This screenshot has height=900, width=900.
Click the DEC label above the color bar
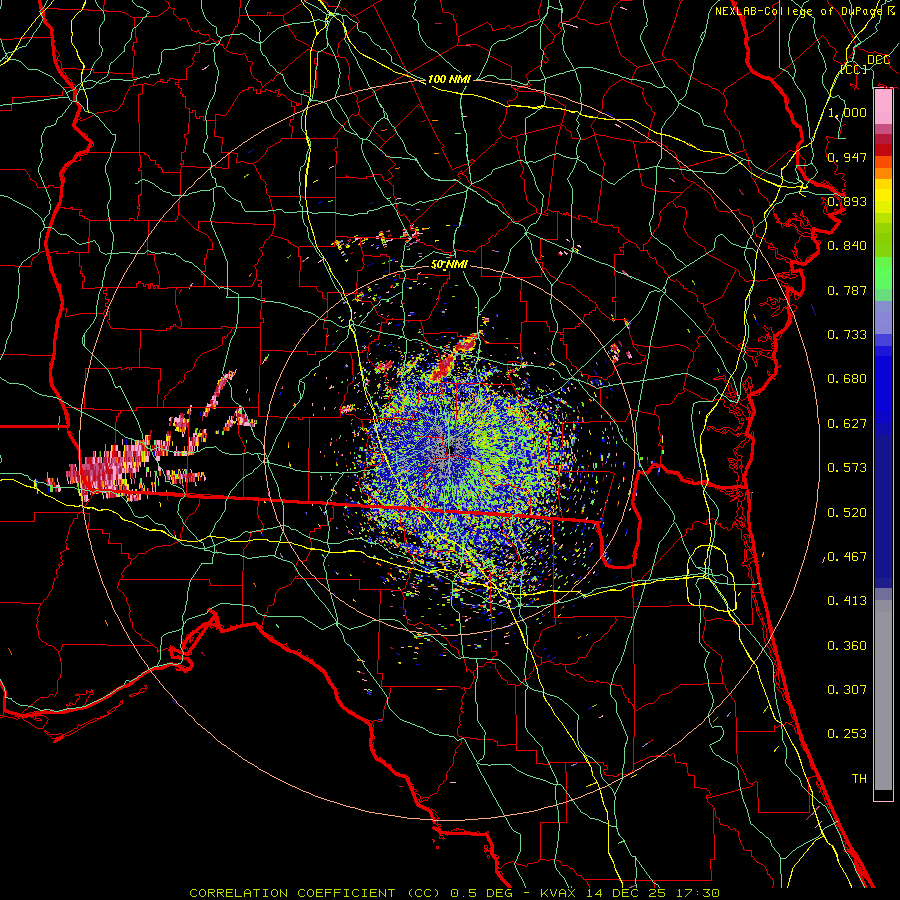pyautogui.click(x=878, y=60)
